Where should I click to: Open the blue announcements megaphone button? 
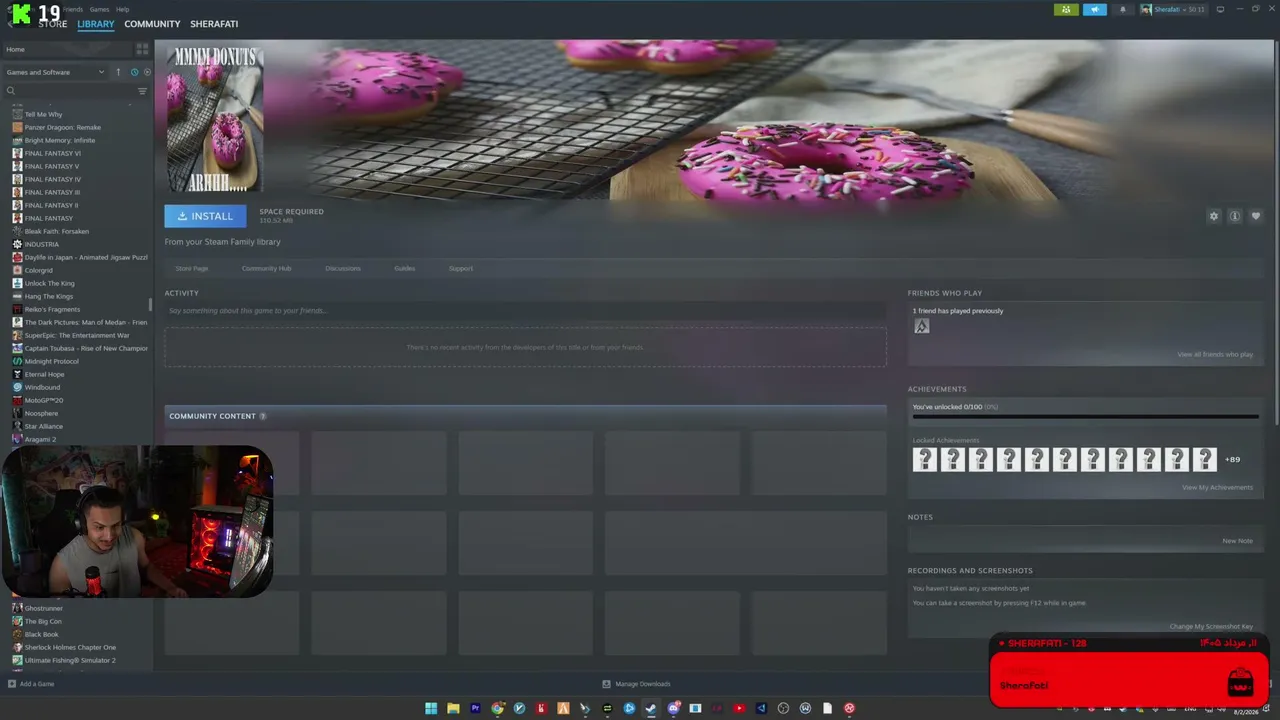1094,10
